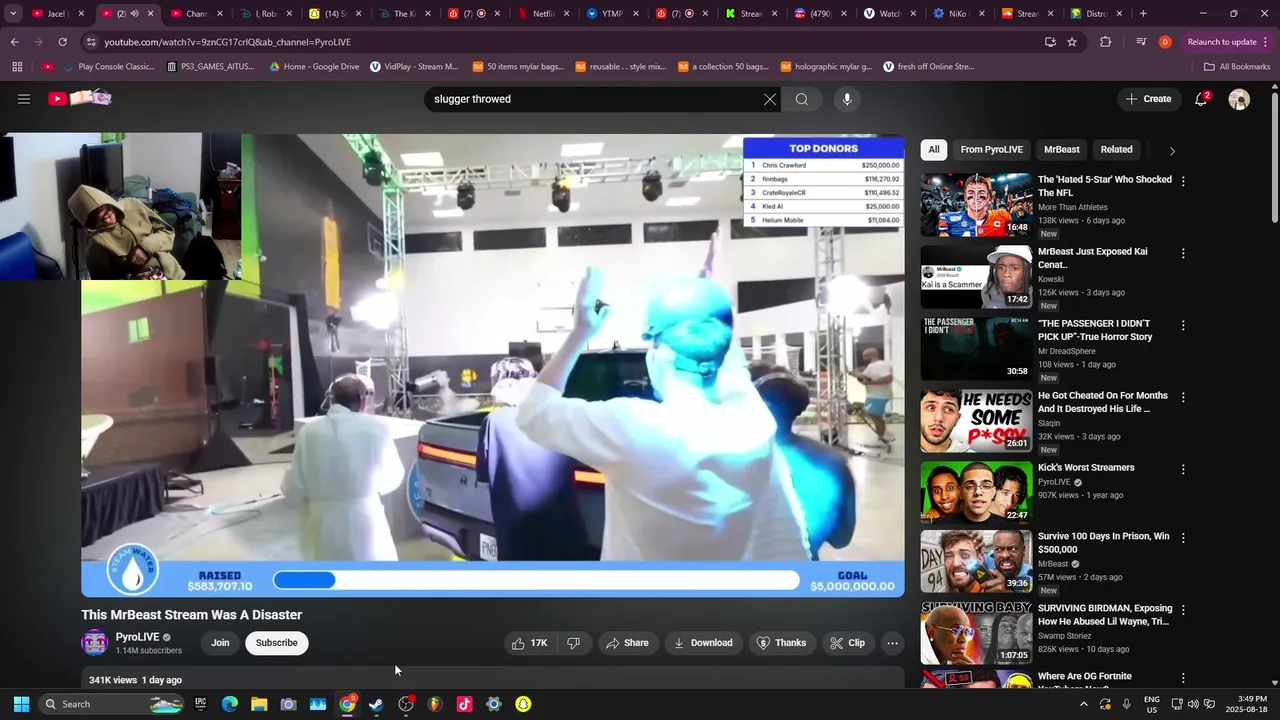Screen dimensions: 1280x720
Task: Open 'holographic mylar' bookmark
Action: (x=826, y=67)
